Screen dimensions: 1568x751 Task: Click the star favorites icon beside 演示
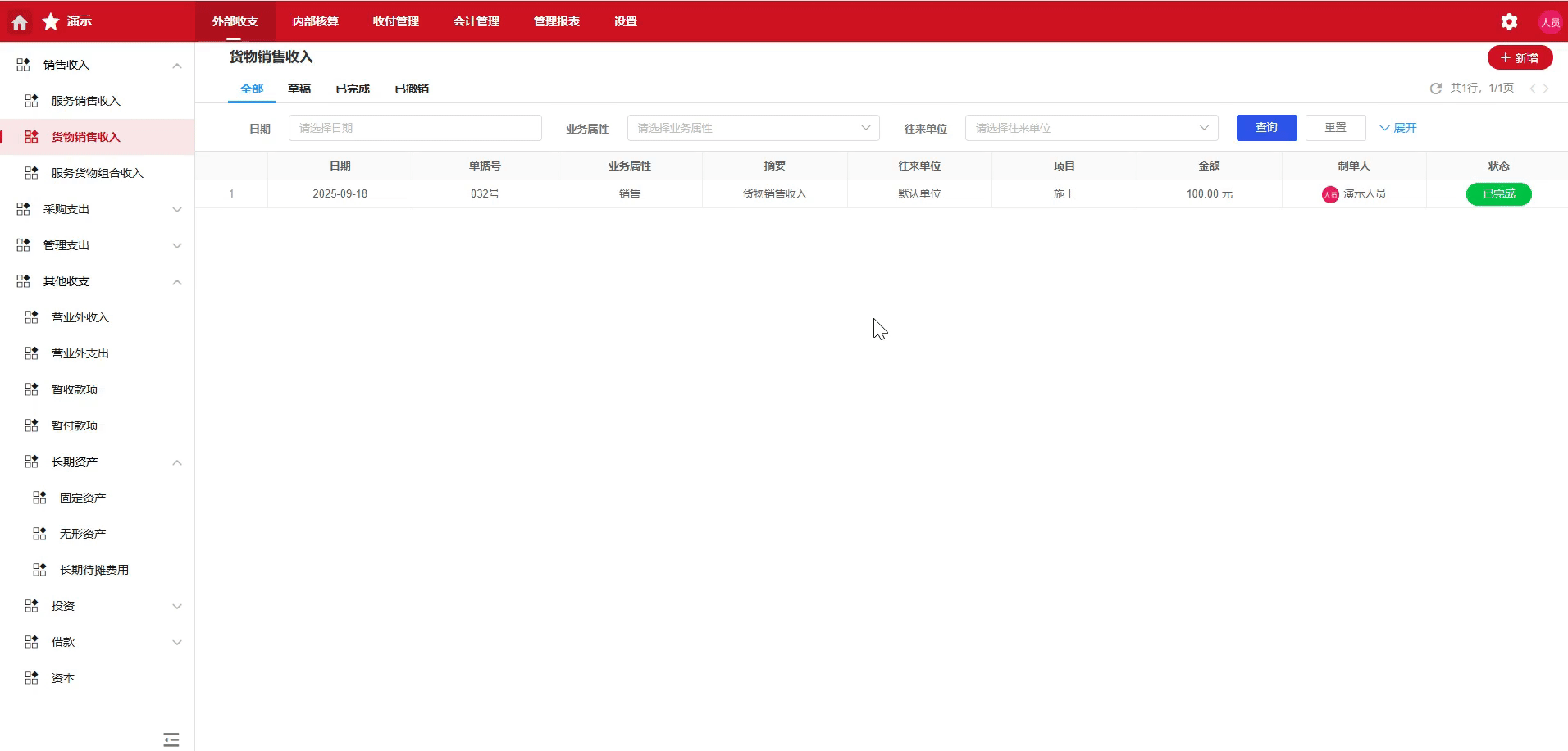50,21
